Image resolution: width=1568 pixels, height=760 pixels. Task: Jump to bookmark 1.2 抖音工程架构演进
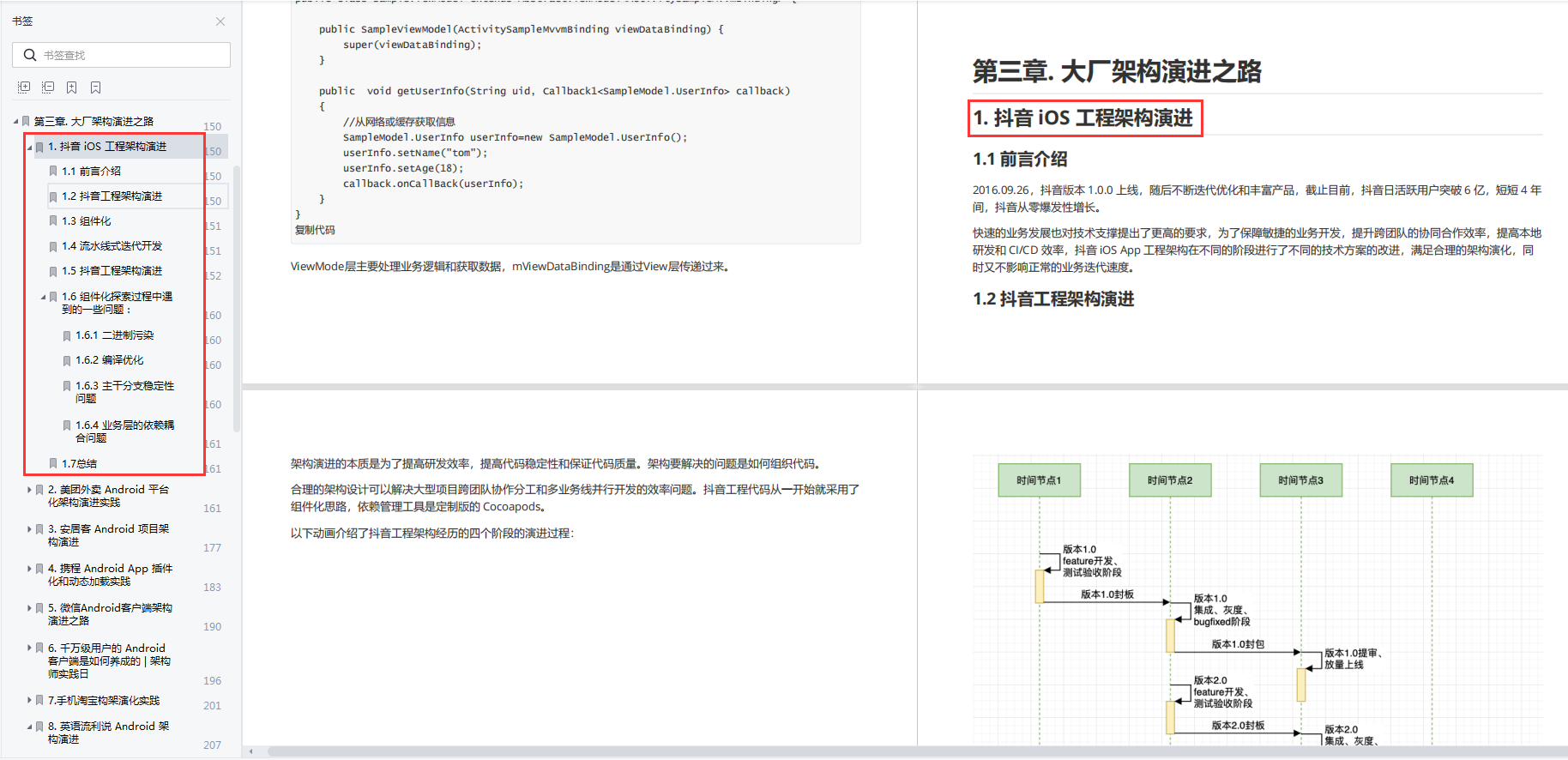112,196
